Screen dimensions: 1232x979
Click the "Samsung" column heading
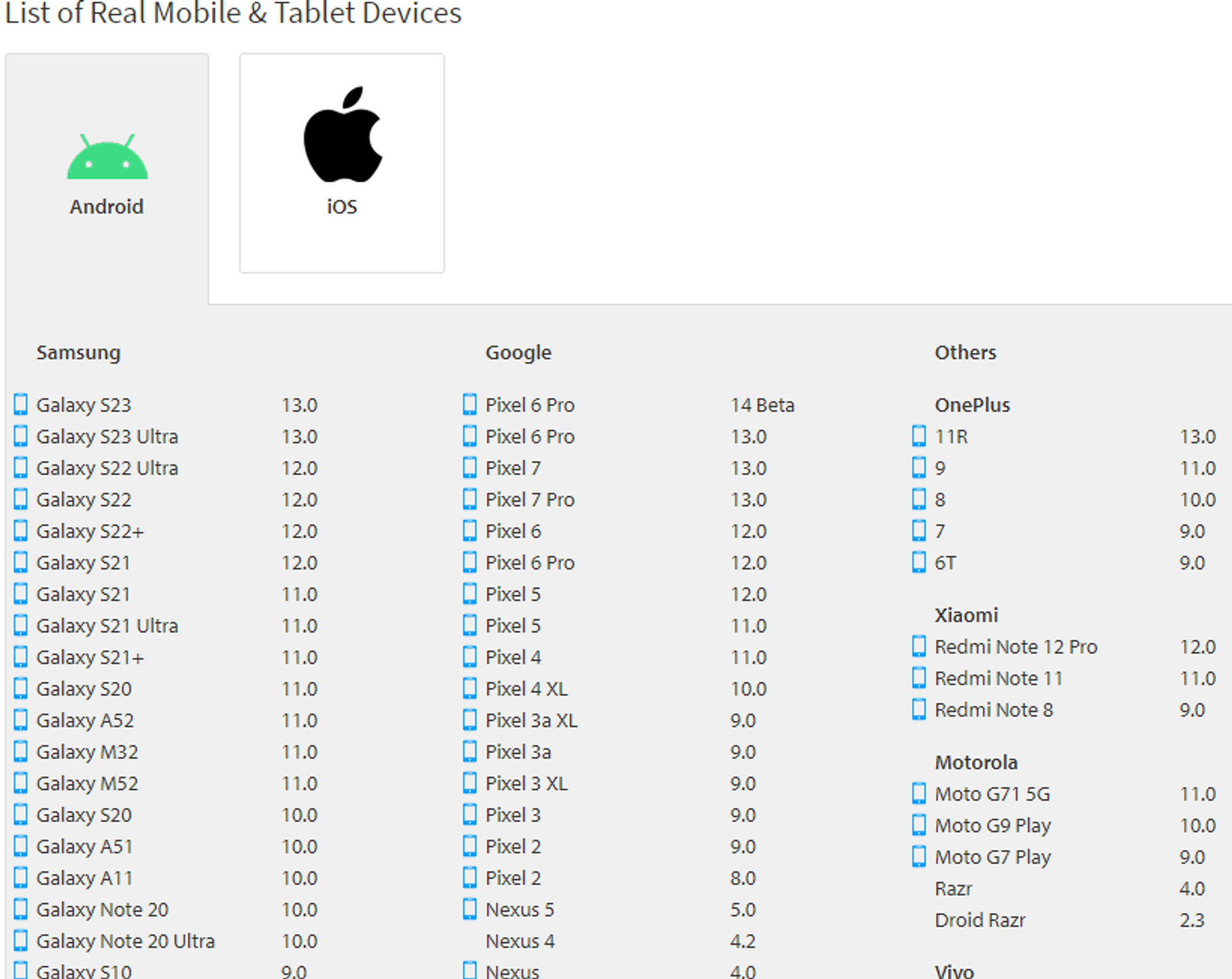[78, 352]
